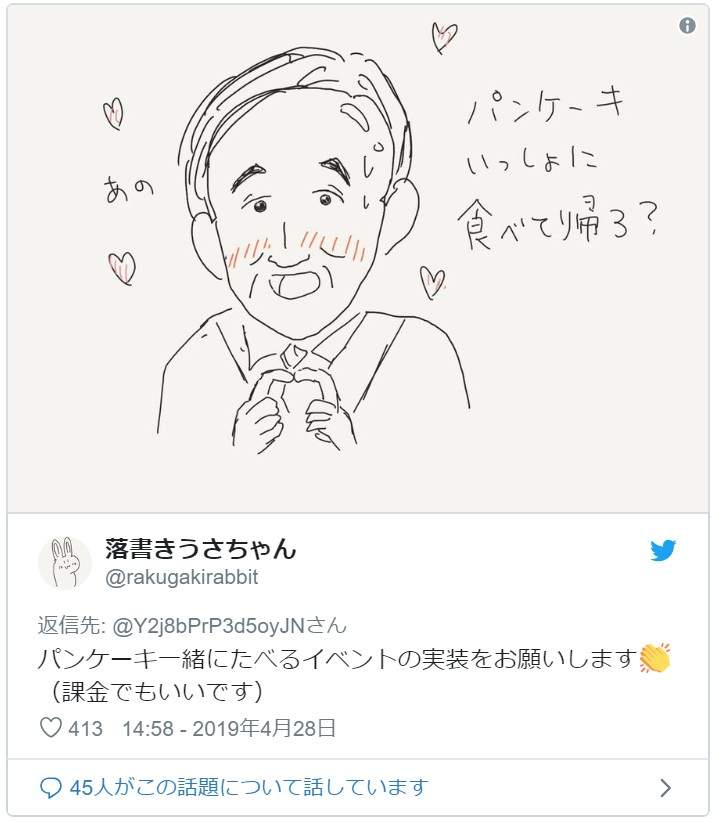Click the heart drawn above the man's head
Screen dimensions: 716x822
pos(444,38)
